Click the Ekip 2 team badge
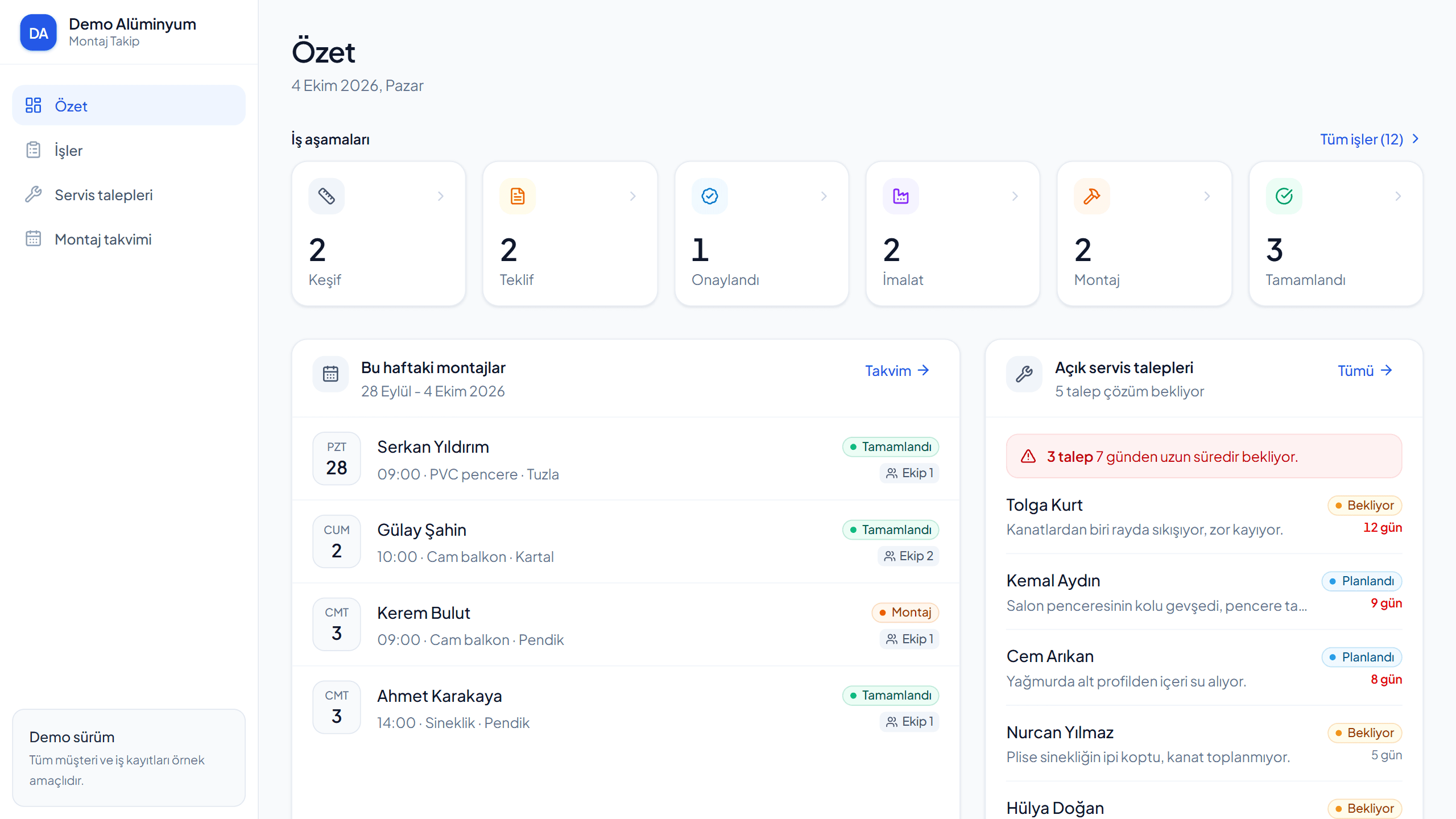 pos(909,556)
